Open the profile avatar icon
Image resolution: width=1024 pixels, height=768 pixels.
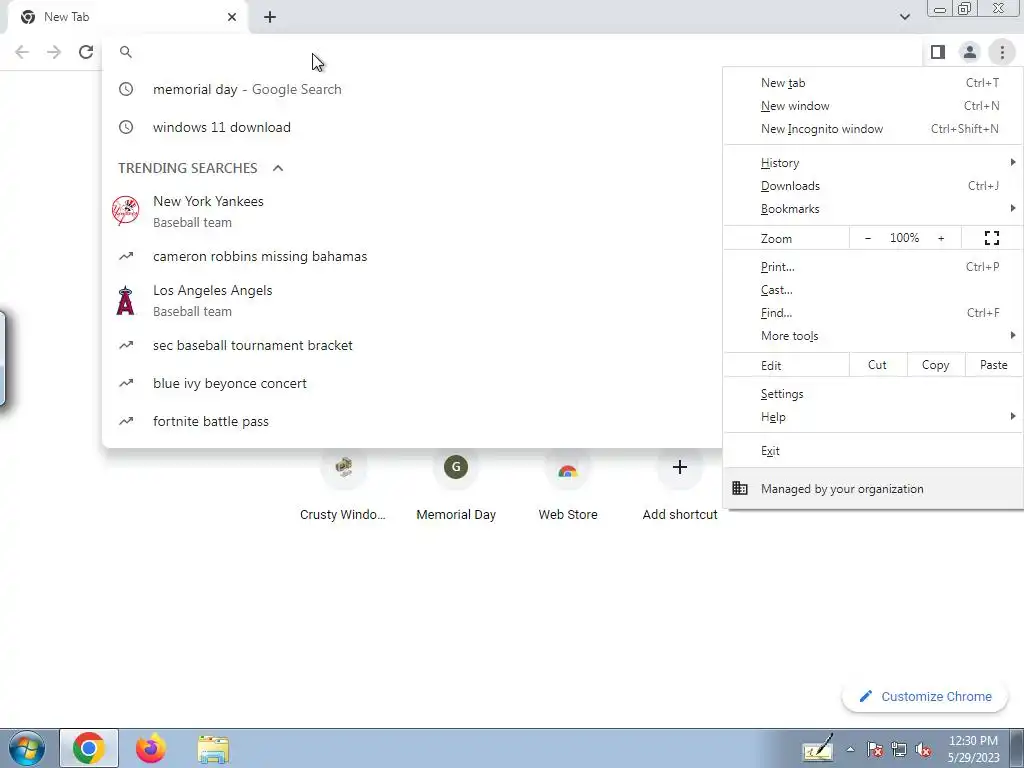click(x=970, y=52)
